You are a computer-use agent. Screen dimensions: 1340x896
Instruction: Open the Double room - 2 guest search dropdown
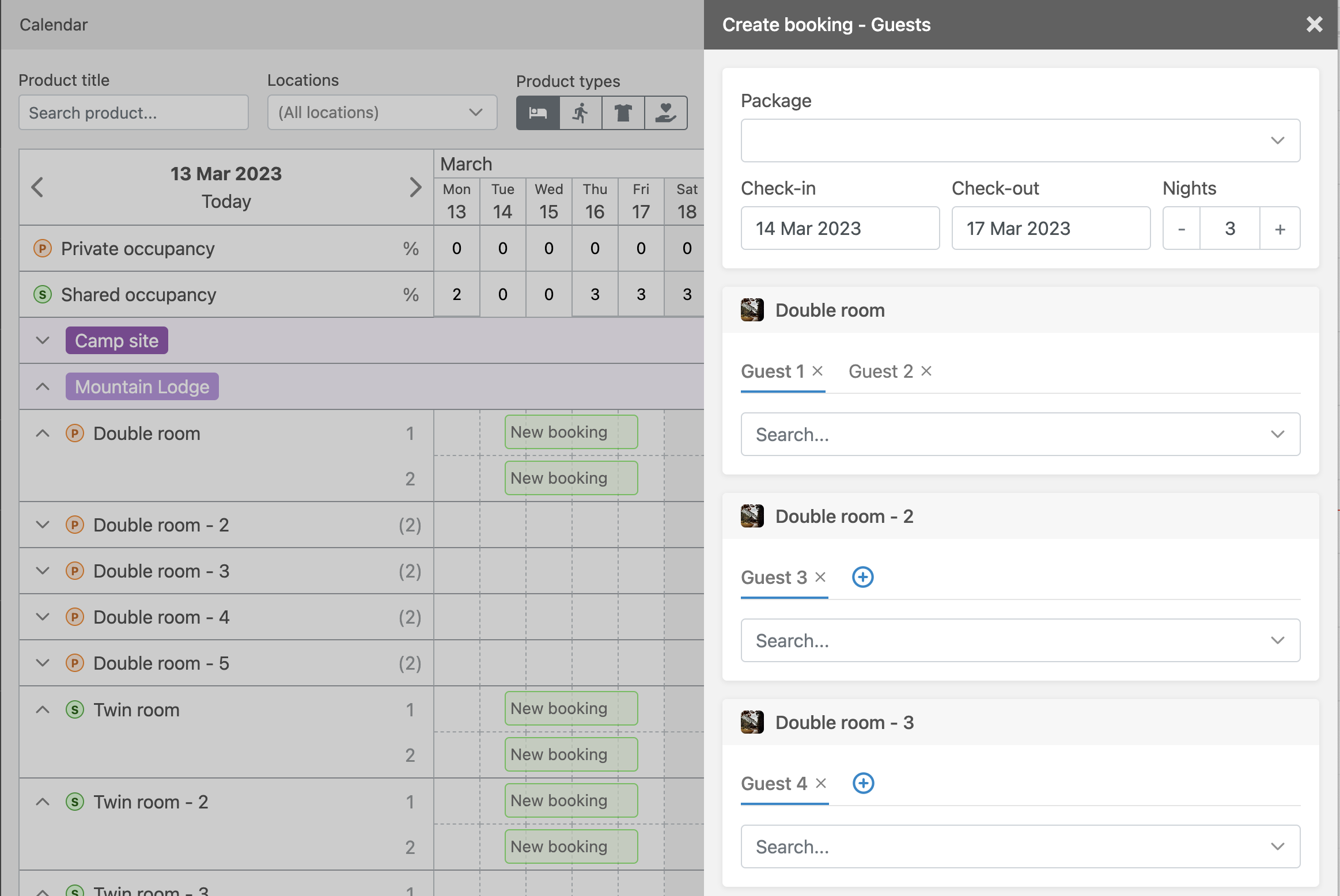1020,640
